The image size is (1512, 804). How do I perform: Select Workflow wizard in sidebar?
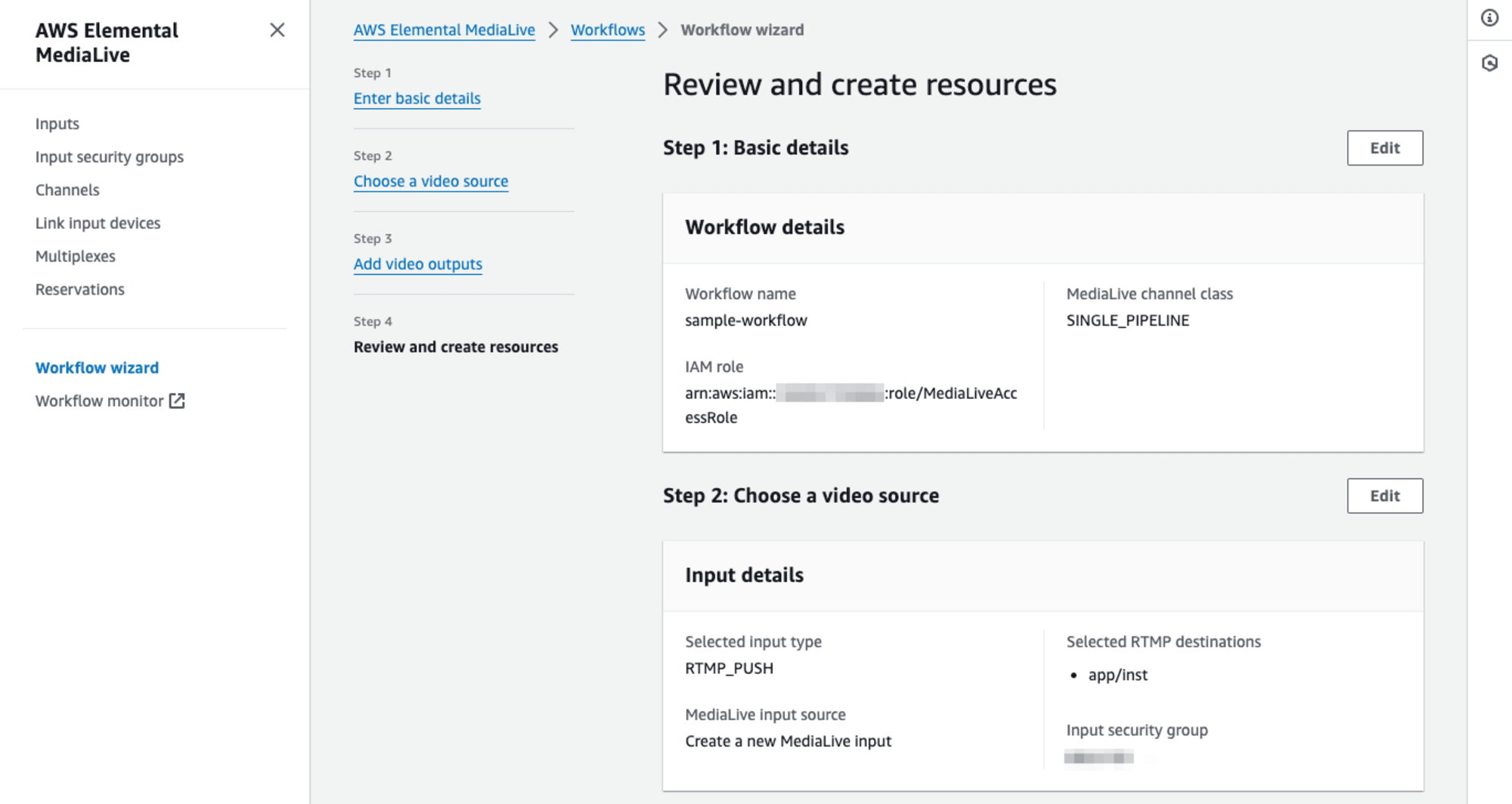97,367
